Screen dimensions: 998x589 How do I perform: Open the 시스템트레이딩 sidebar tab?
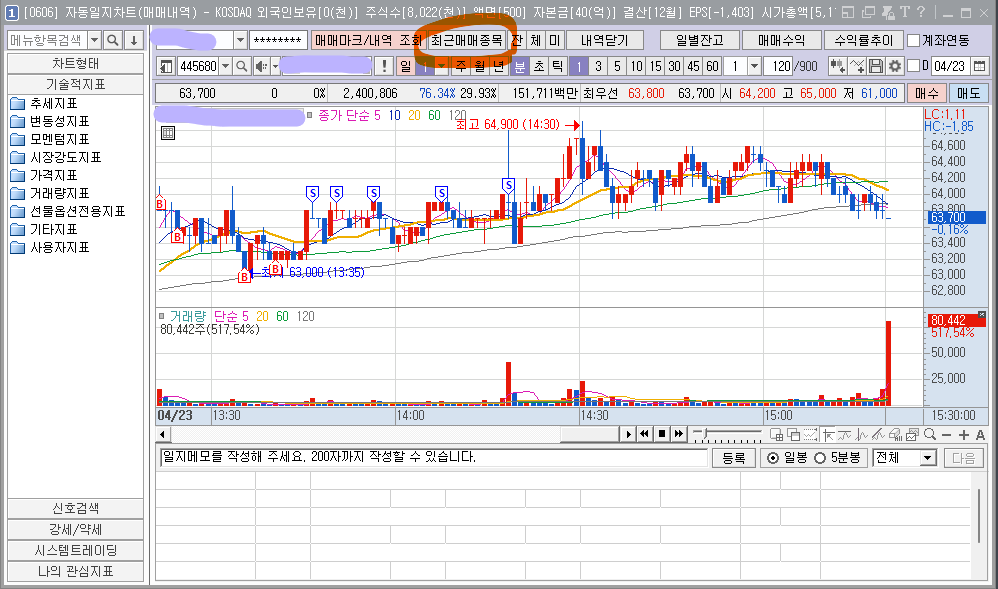click(x=75, y=550)
